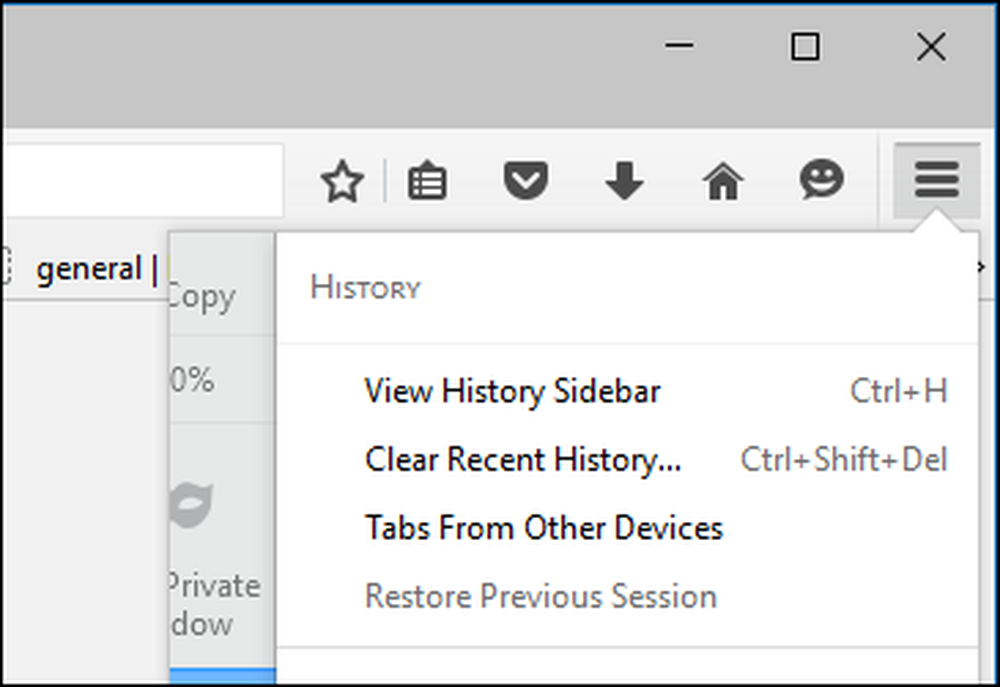Open the Downloads arrow icon
Screen dimensions: 1000x687
pos(624,181)
